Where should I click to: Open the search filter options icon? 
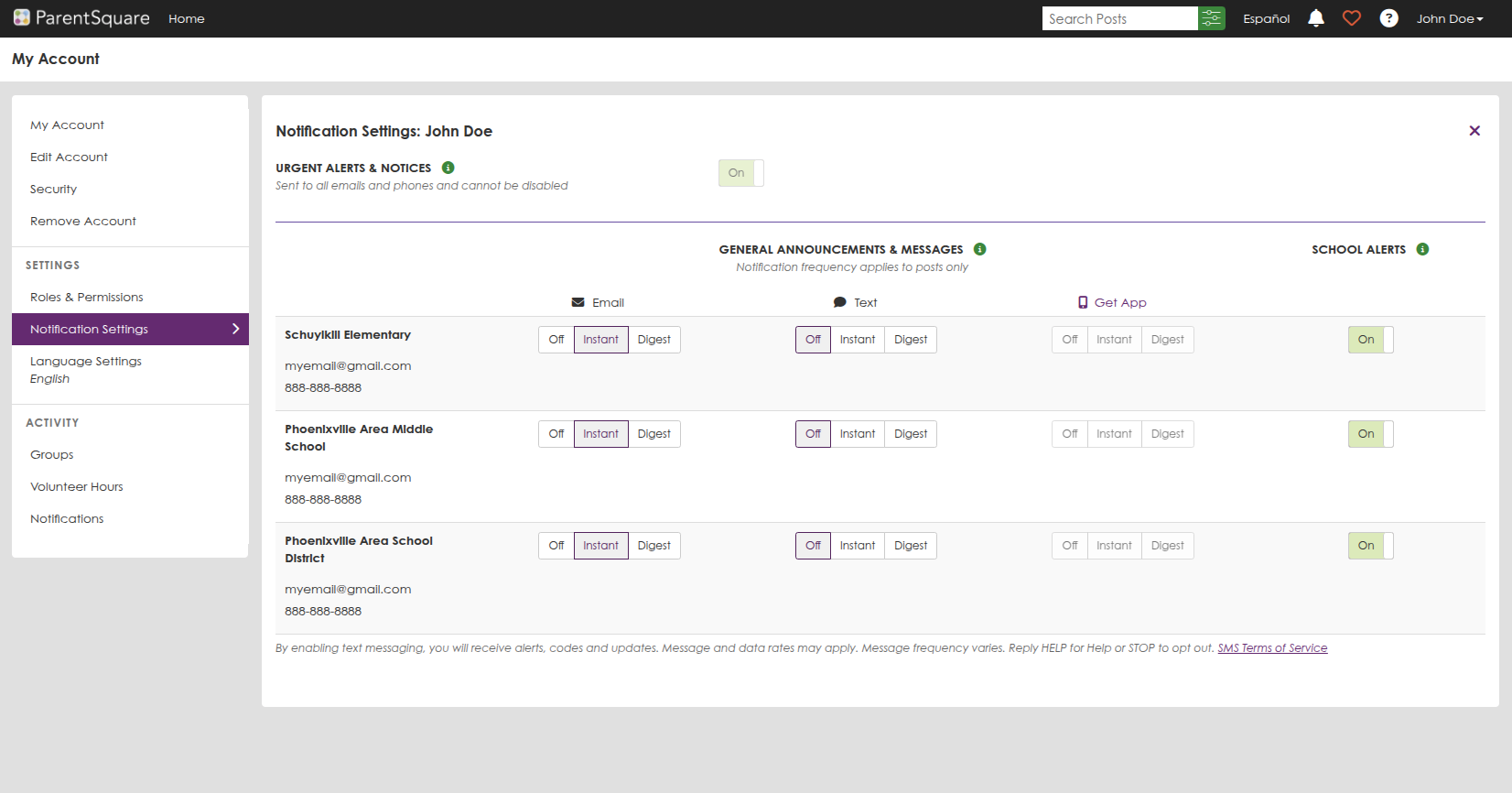(1212, 18)
